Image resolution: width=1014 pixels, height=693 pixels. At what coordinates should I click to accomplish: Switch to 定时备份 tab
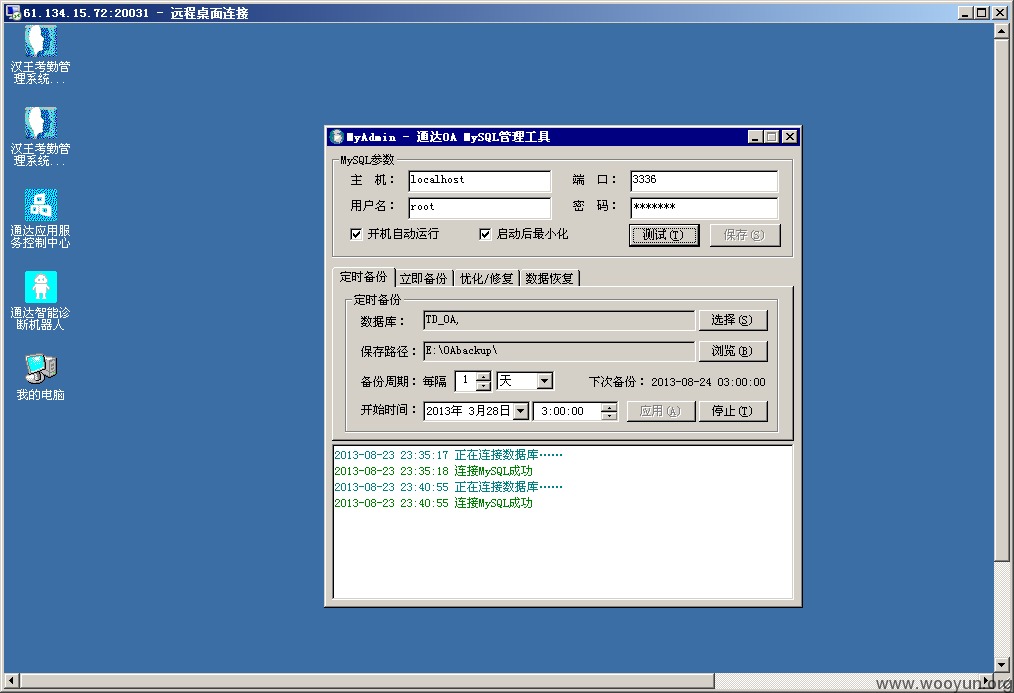click(363, 277)
